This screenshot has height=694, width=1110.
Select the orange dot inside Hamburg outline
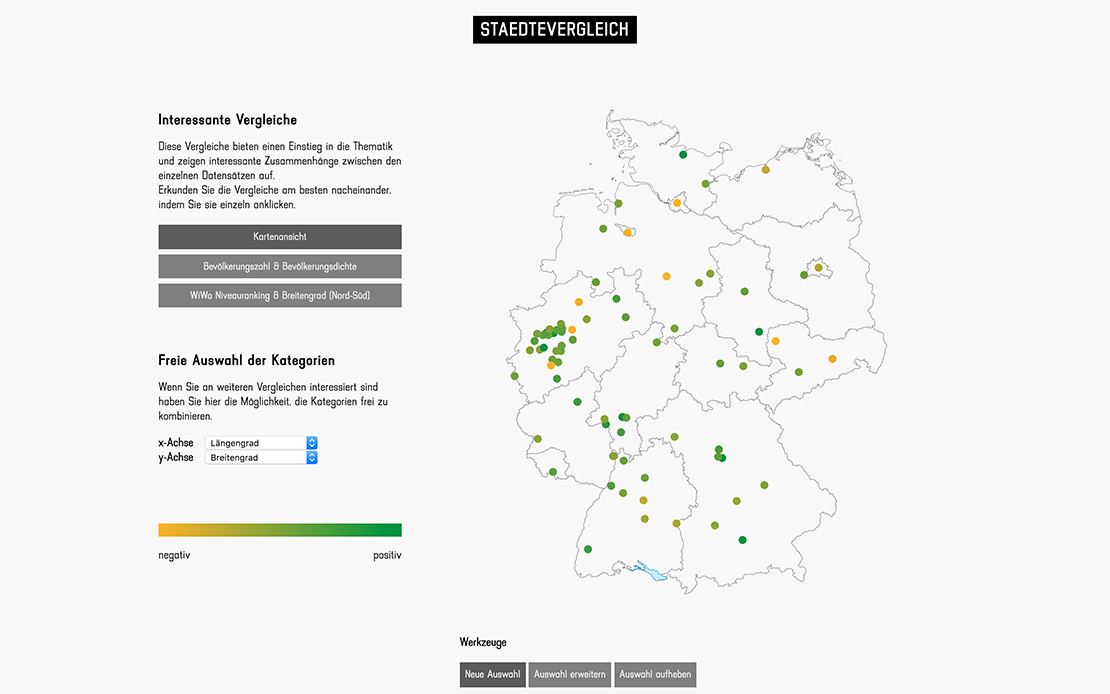click(677, 203)
